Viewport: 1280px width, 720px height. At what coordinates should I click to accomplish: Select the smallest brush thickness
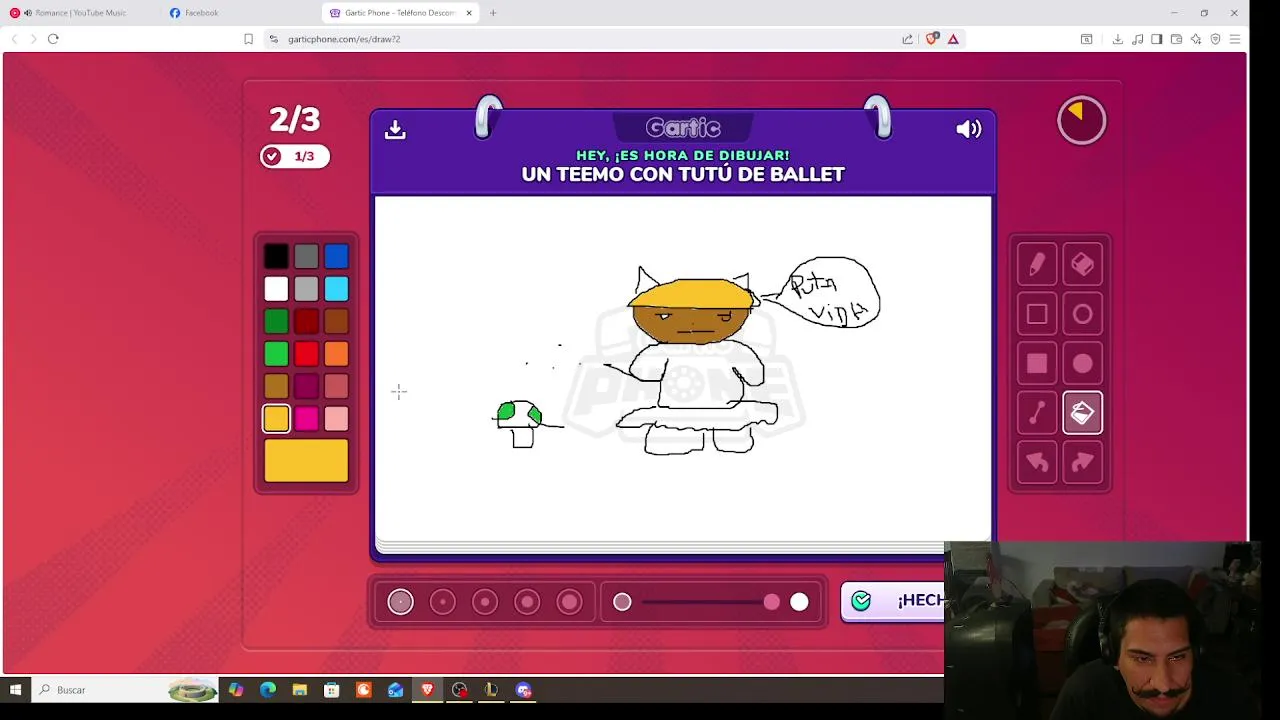[x=400, y=602]
